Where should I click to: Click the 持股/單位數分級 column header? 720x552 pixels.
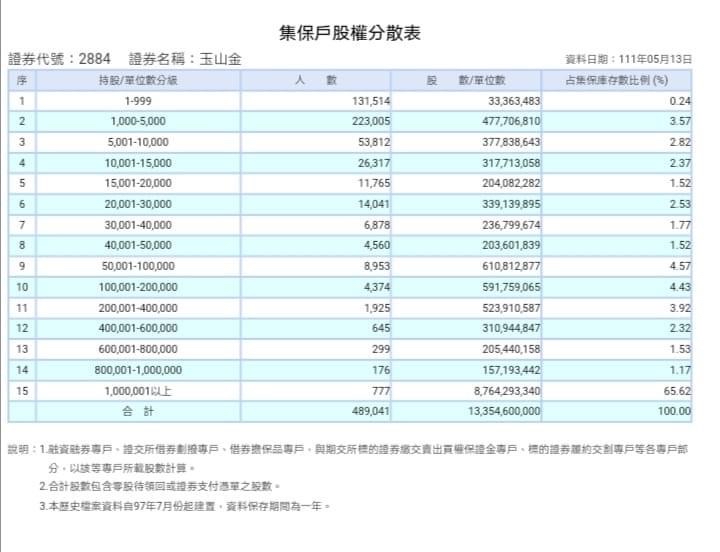tap(138, 80)
